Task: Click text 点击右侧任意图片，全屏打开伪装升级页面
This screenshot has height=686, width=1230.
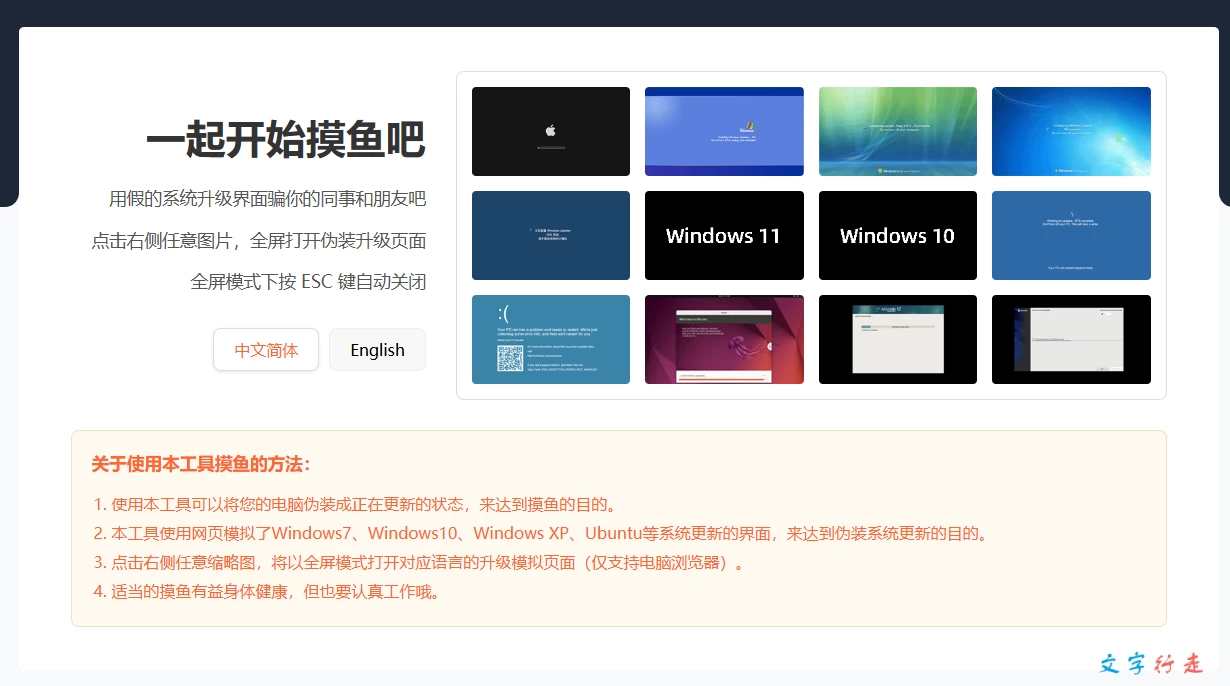Action: (x=259, y=241)
